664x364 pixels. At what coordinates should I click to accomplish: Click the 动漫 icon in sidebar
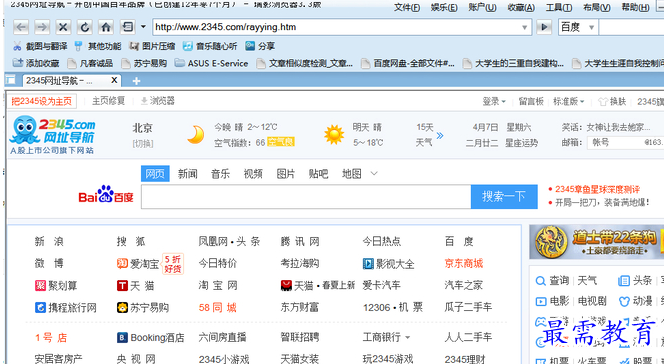(x=624, y=302)
